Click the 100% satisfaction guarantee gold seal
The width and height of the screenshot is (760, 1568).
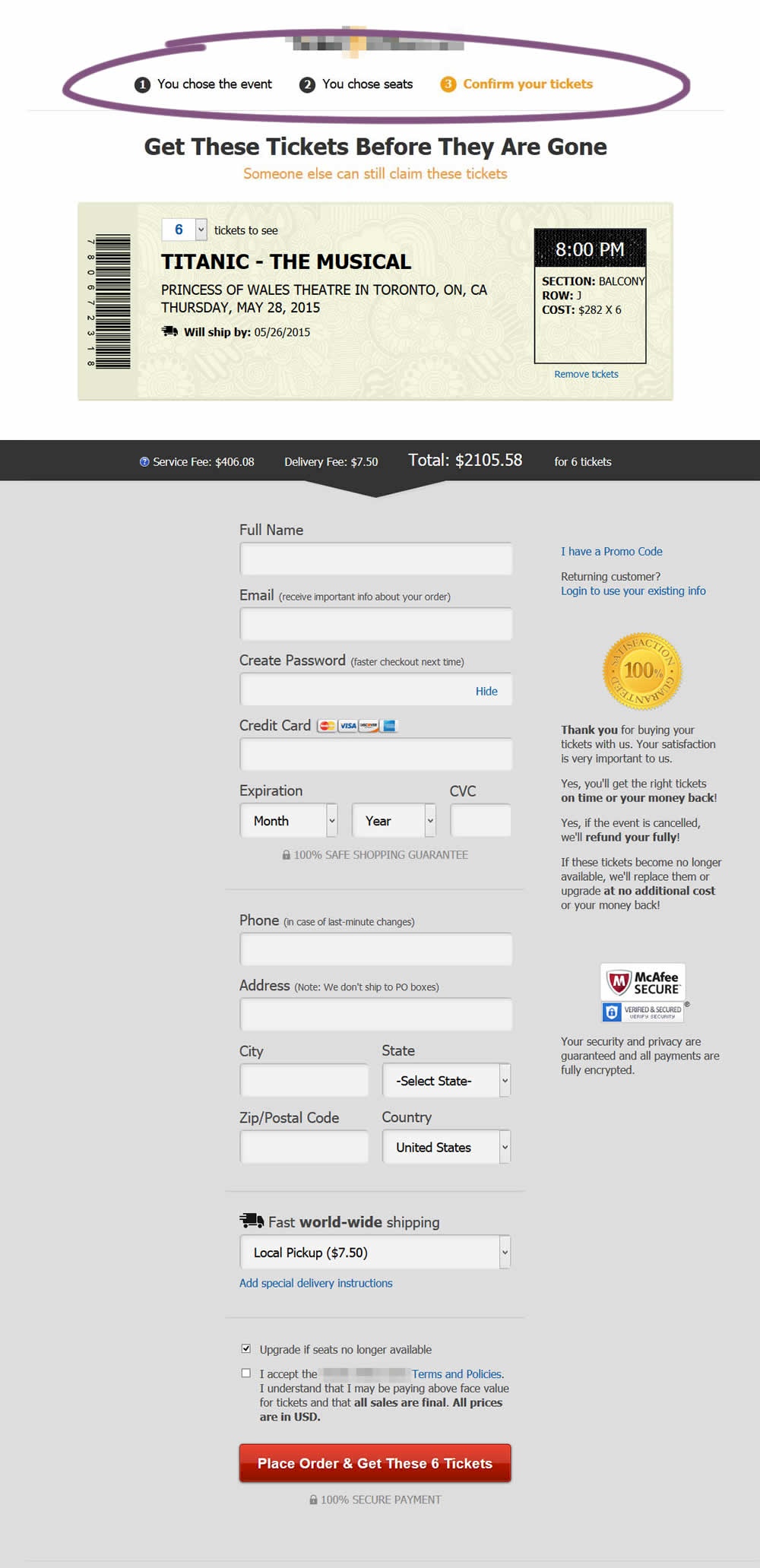coord(642,671)
